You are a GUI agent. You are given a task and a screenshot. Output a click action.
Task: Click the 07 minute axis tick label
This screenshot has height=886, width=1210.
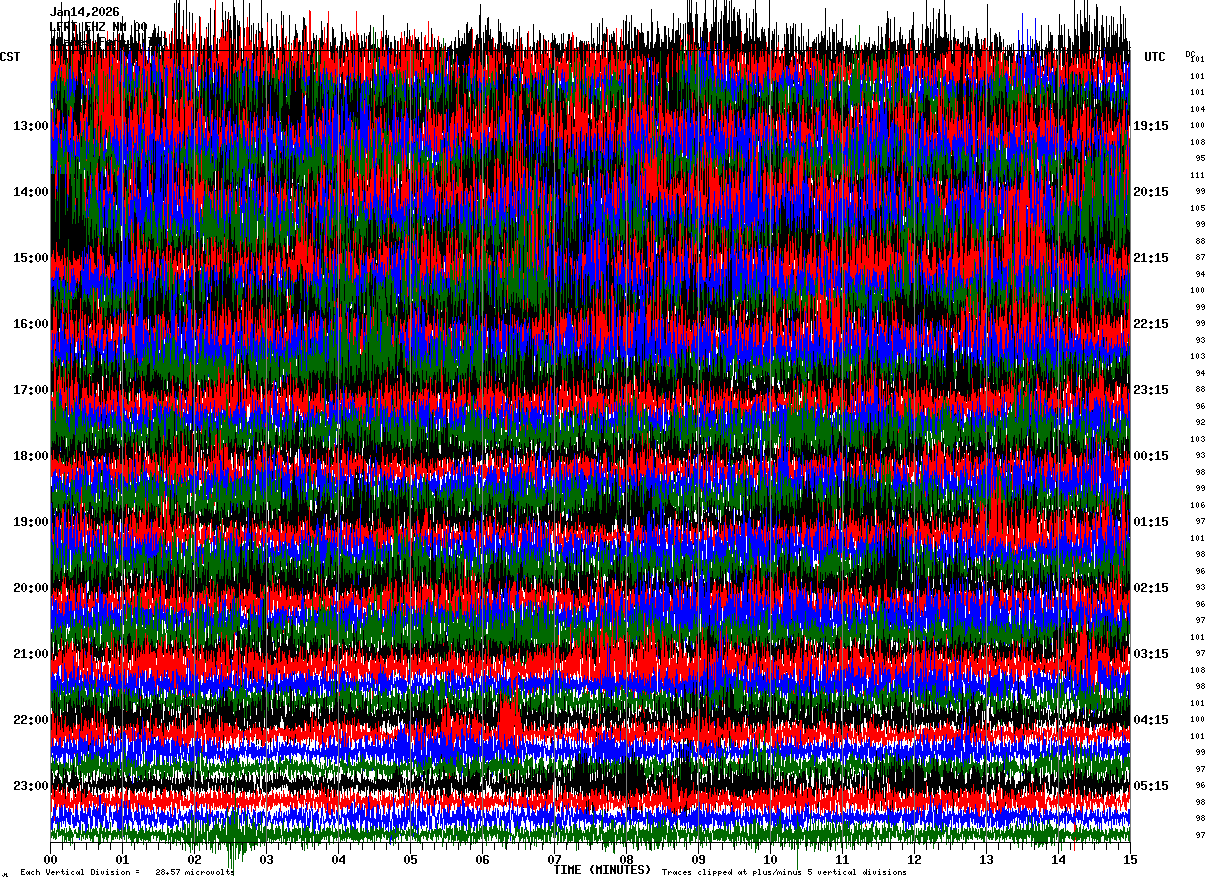pos(555,859)
